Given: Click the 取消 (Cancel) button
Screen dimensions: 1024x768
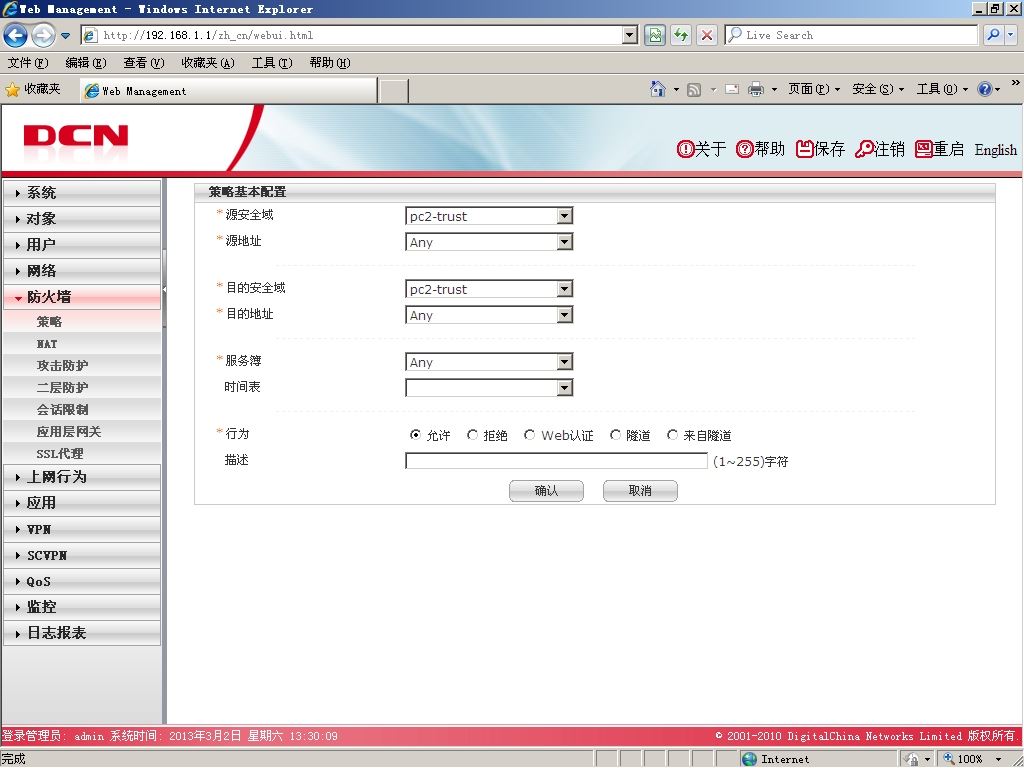Looking at the screenshot, I should click(x=640, y=490).
